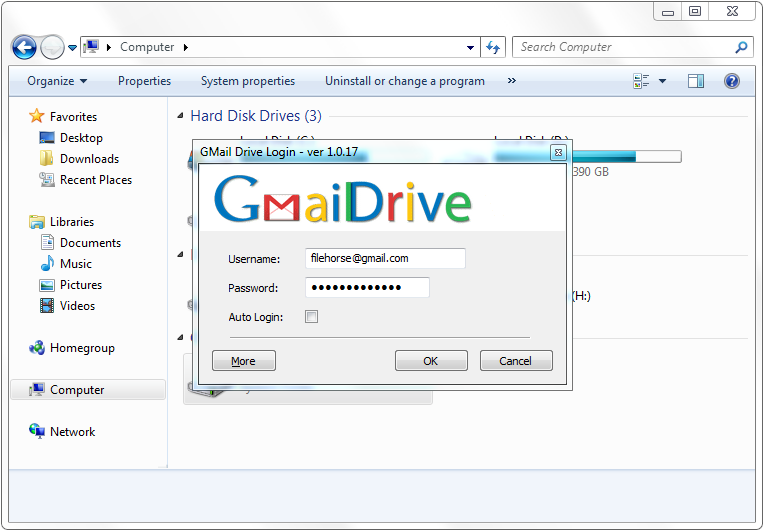Screen dimensions: 764x531
Task: Click the search magnifier icon
Action: click(741, 47)
